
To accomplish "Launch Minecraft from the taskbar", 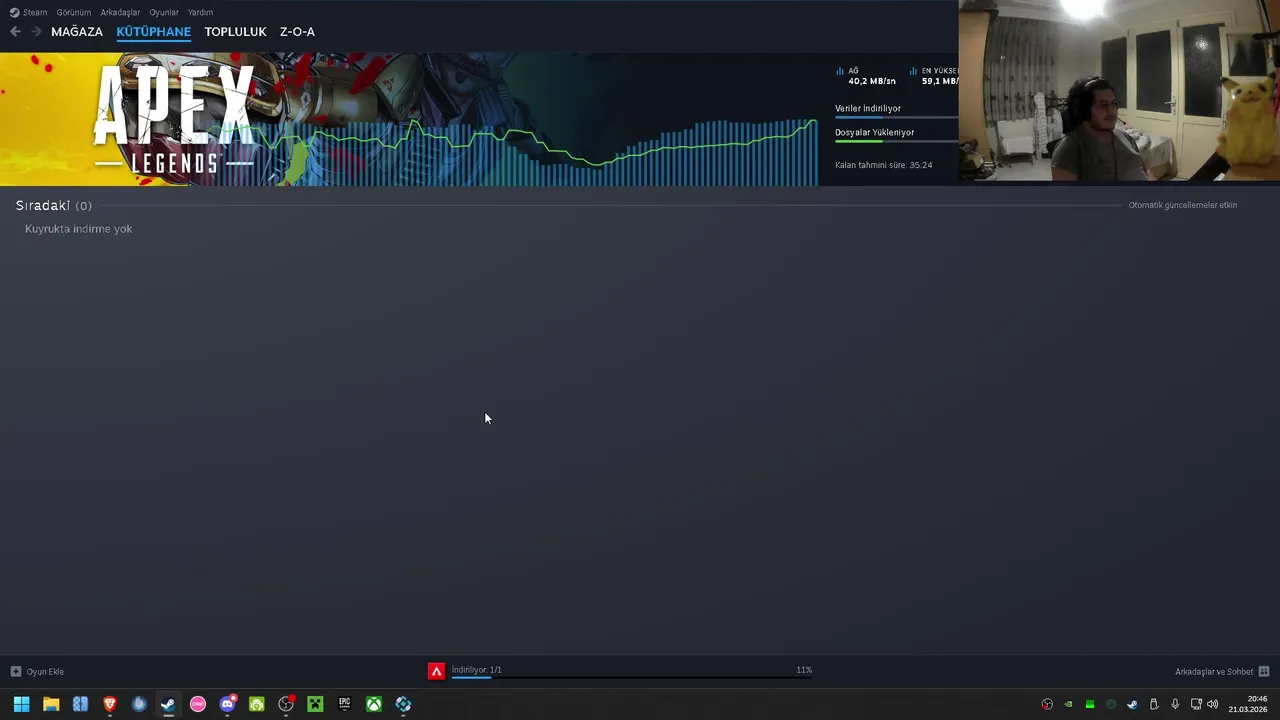I will (x=315, y=704).
